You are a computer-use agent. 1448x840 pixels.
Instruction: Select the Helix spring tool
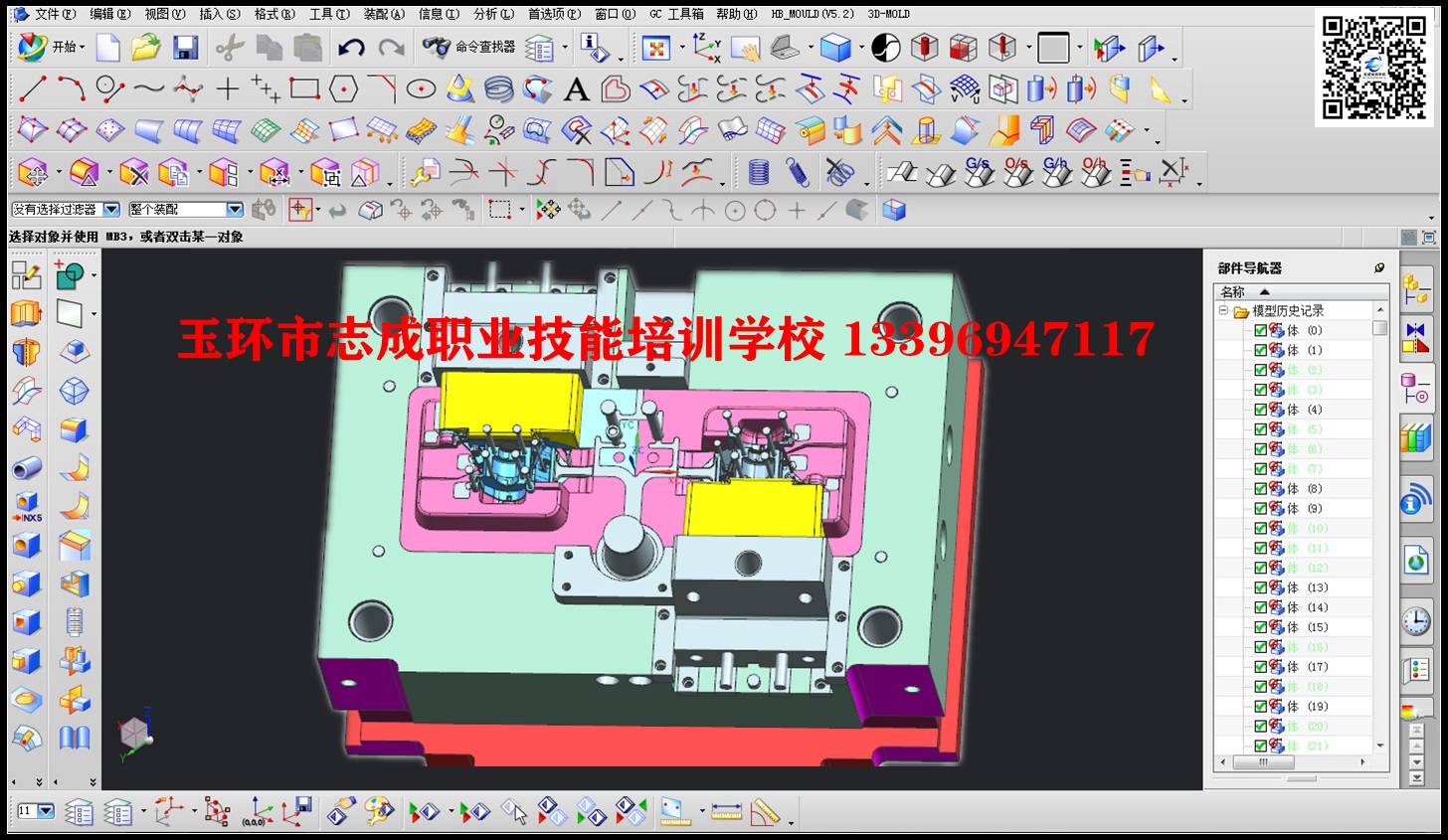pyautogui.click(x=498, y=89)
